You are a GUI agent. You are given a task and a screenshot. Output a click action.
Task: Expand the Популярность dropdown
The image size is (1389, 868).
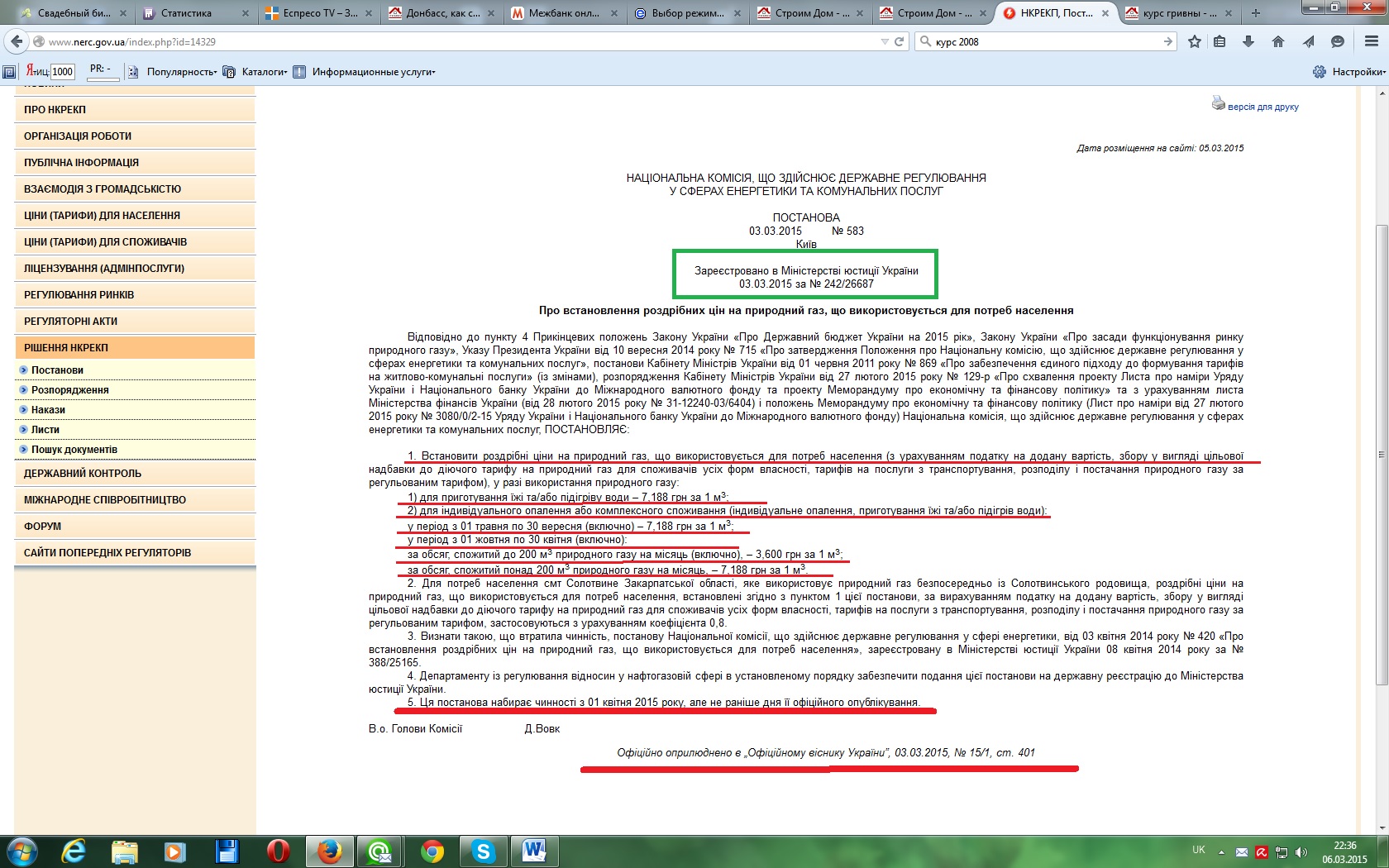pos(182,72)
